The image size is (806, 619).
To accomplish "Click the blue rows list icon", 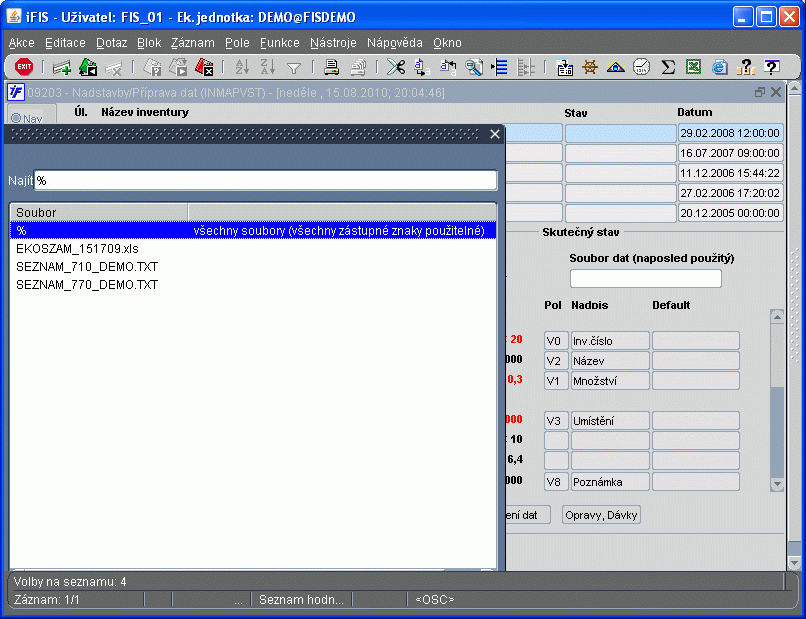I will tap(499, 67).
